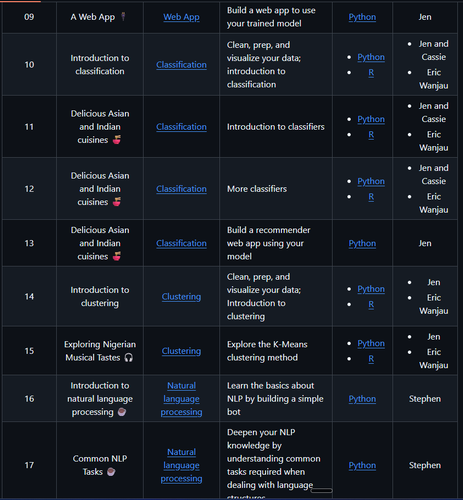Open Python link for recommender web app lesson
Screen dimensions: 463x500
(362, 243)
